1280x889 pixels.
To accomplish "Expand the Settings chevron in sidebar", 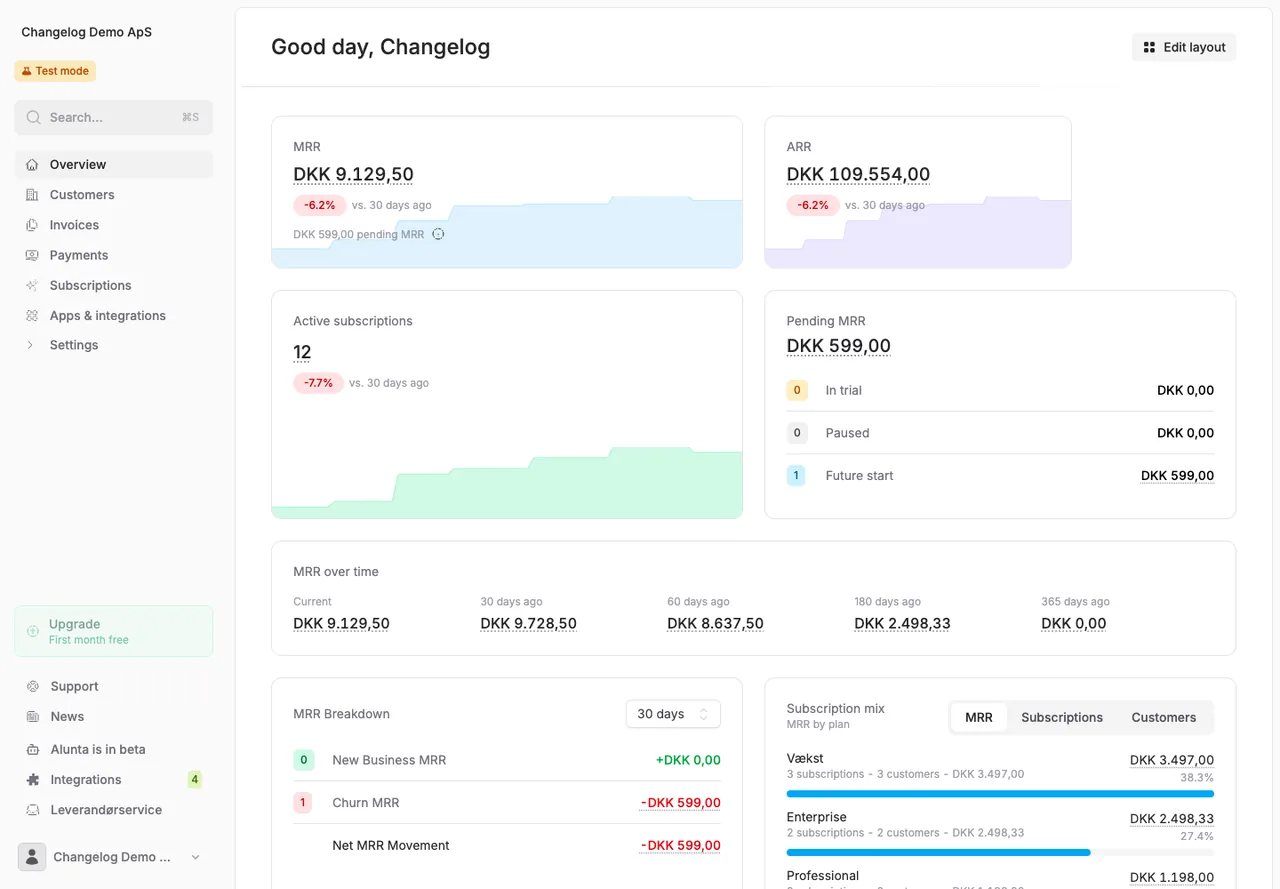I will [x=29, y=345].
